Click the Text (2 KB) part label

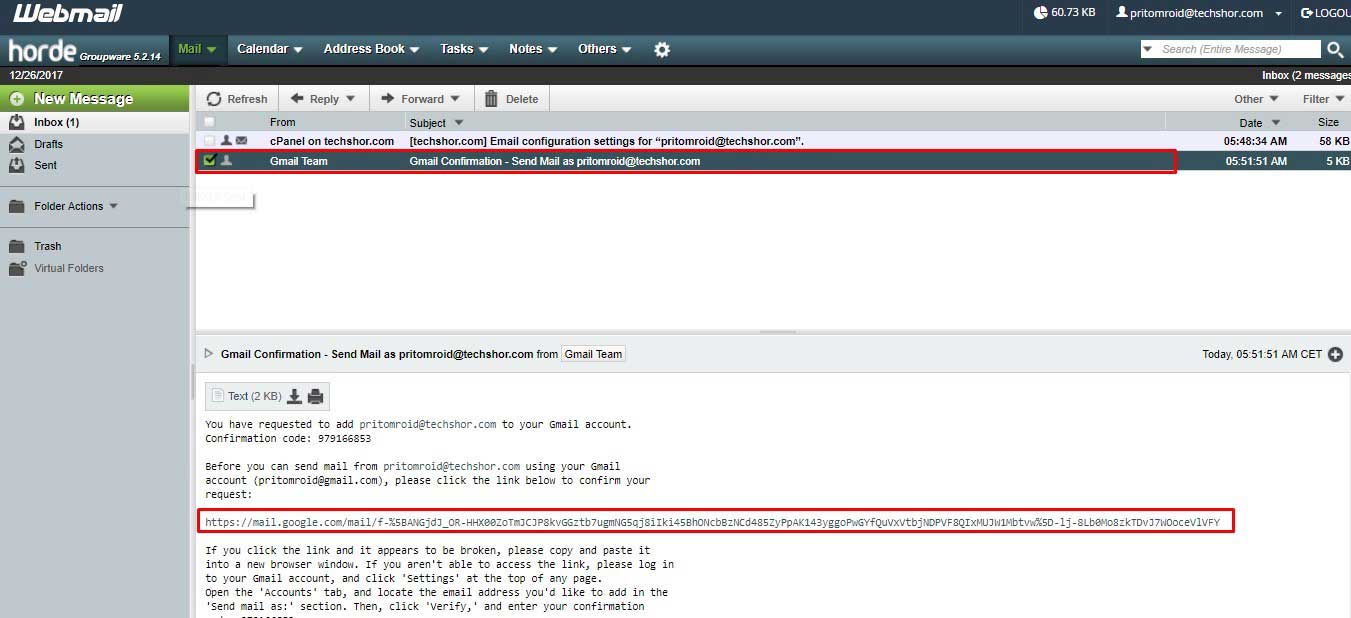pyautogui.click(x=254, y=396)
